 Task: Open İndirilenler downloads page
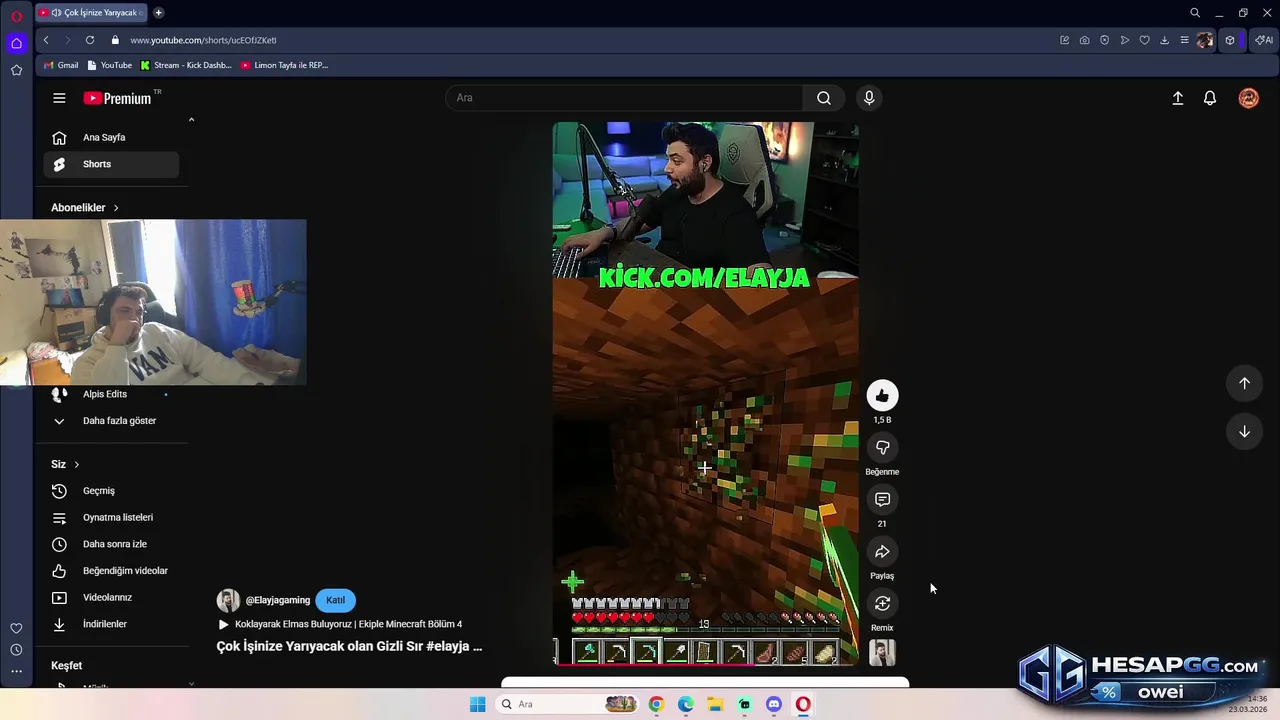click(111, 624)
